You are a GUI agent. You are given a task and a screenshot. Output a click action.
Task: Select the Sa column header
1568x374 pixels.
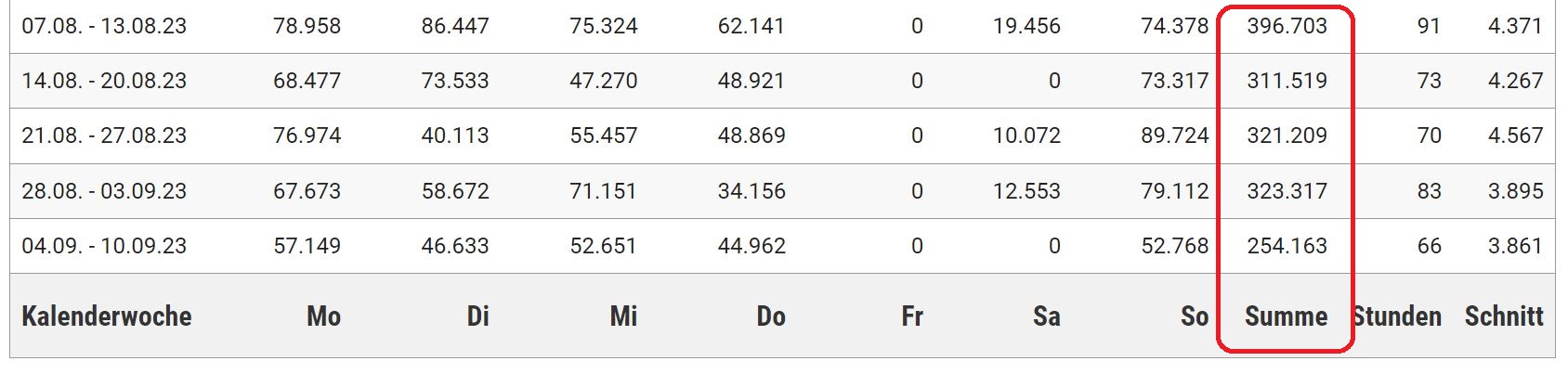(x=1047, y=316)
